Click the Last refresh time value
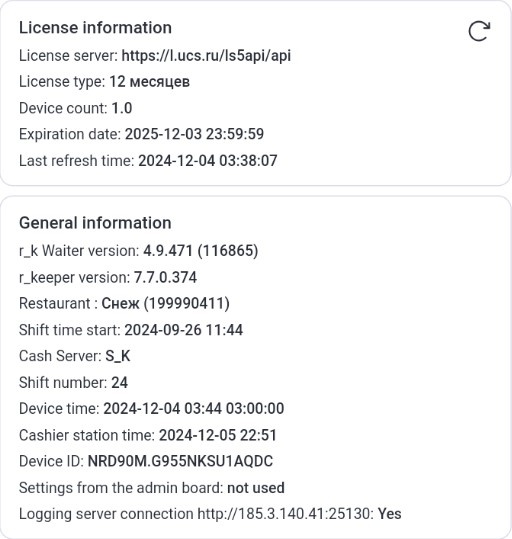Viewport: 512px width, 539px height. point(208,161)
